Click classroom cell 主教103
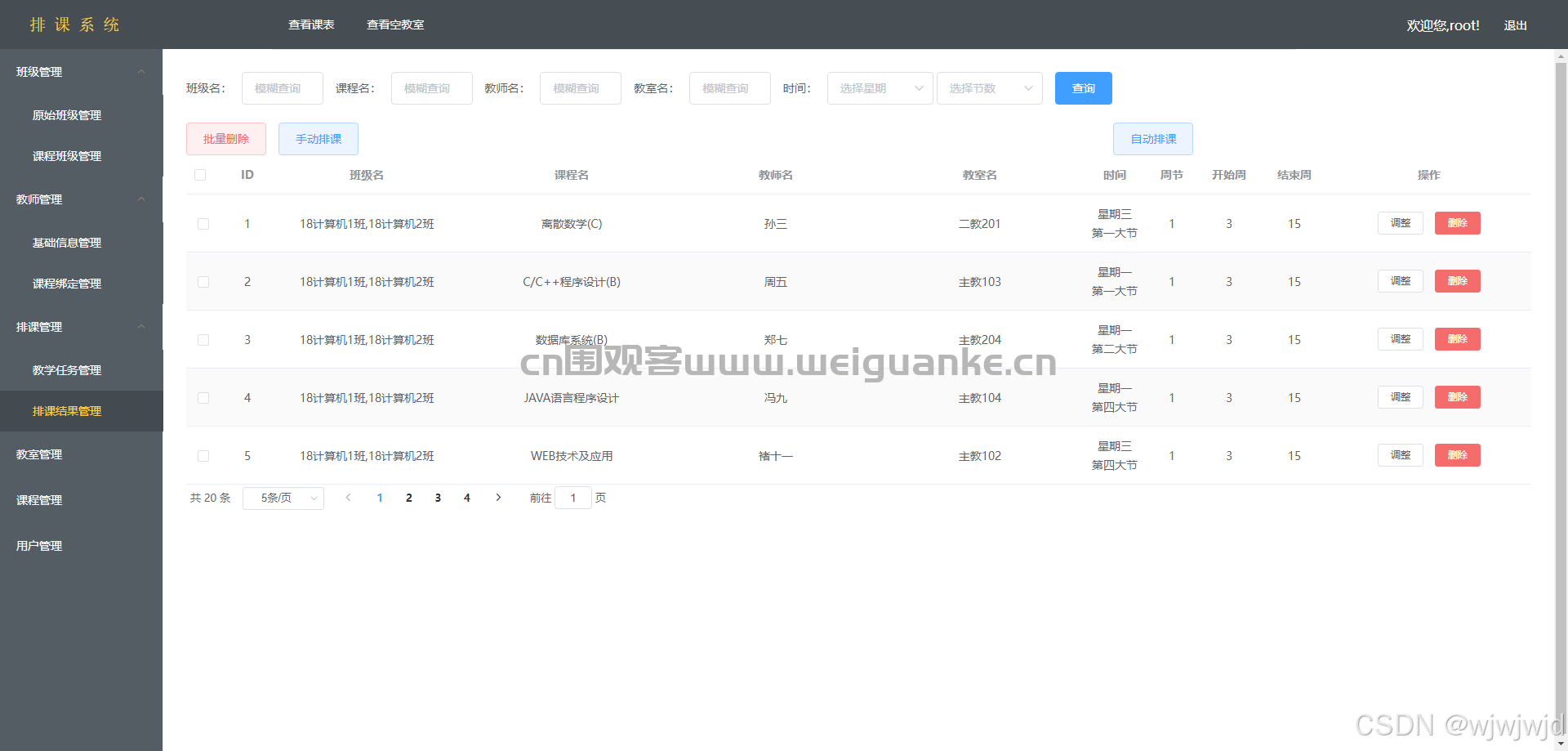This screenshot has height=751, width=1568. coord(980,282)
